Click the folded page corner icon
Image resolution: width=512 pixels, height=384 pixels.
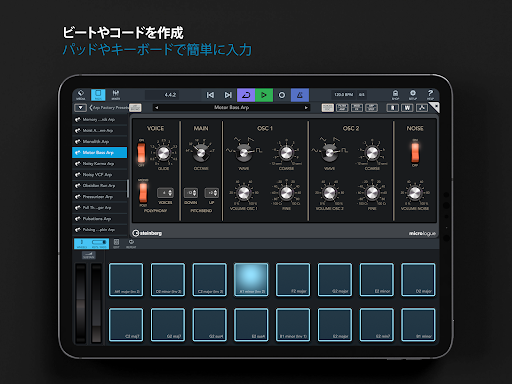coord(434,107)
